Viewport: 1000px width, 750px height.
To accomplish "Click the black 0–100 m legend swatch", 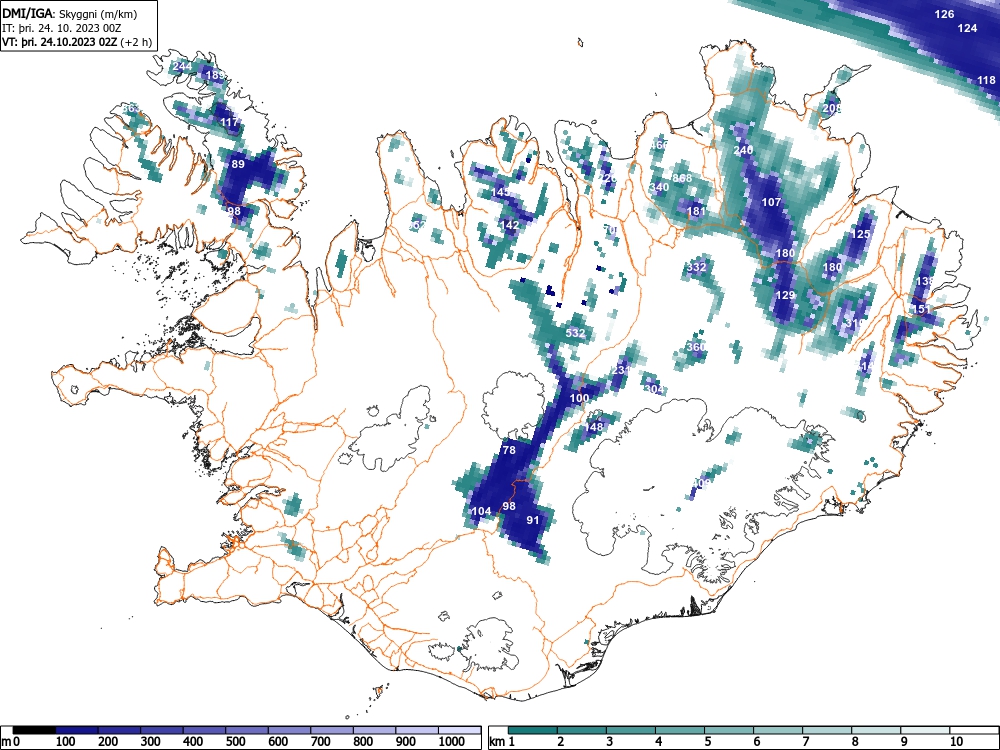I will 34,730.
